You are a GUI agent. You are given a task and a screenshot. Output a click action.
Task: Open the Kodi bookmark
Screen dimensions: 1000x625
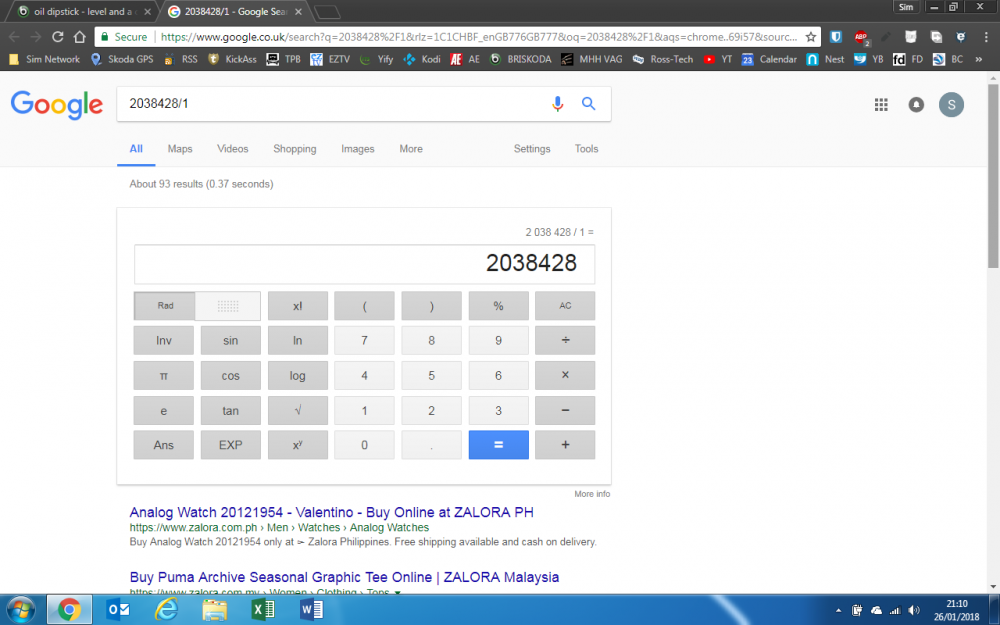point(422,59)
